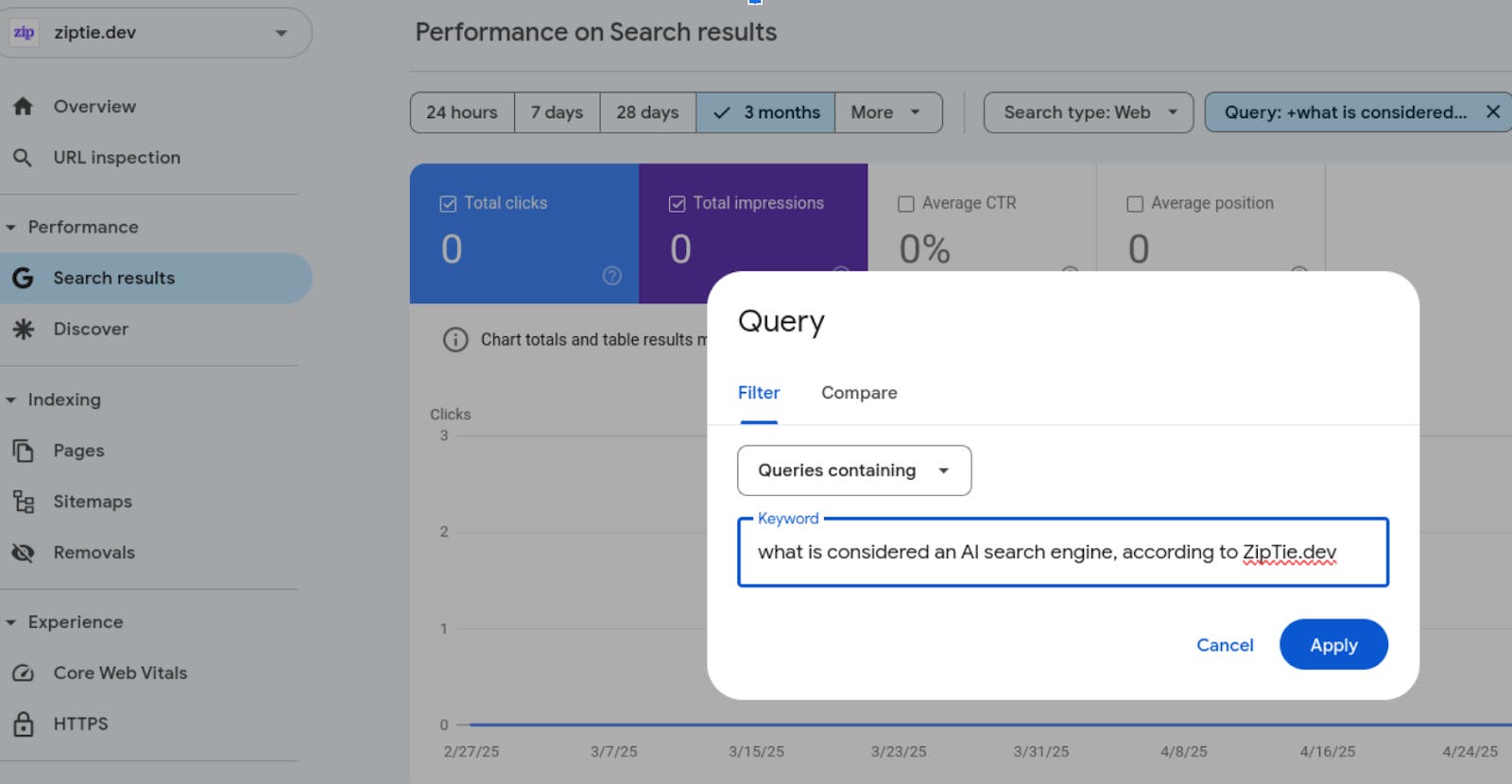Click into the Keyword input field
Image resolution: width=1512 pixels, height=784 pixels.
pos(1063,553)
